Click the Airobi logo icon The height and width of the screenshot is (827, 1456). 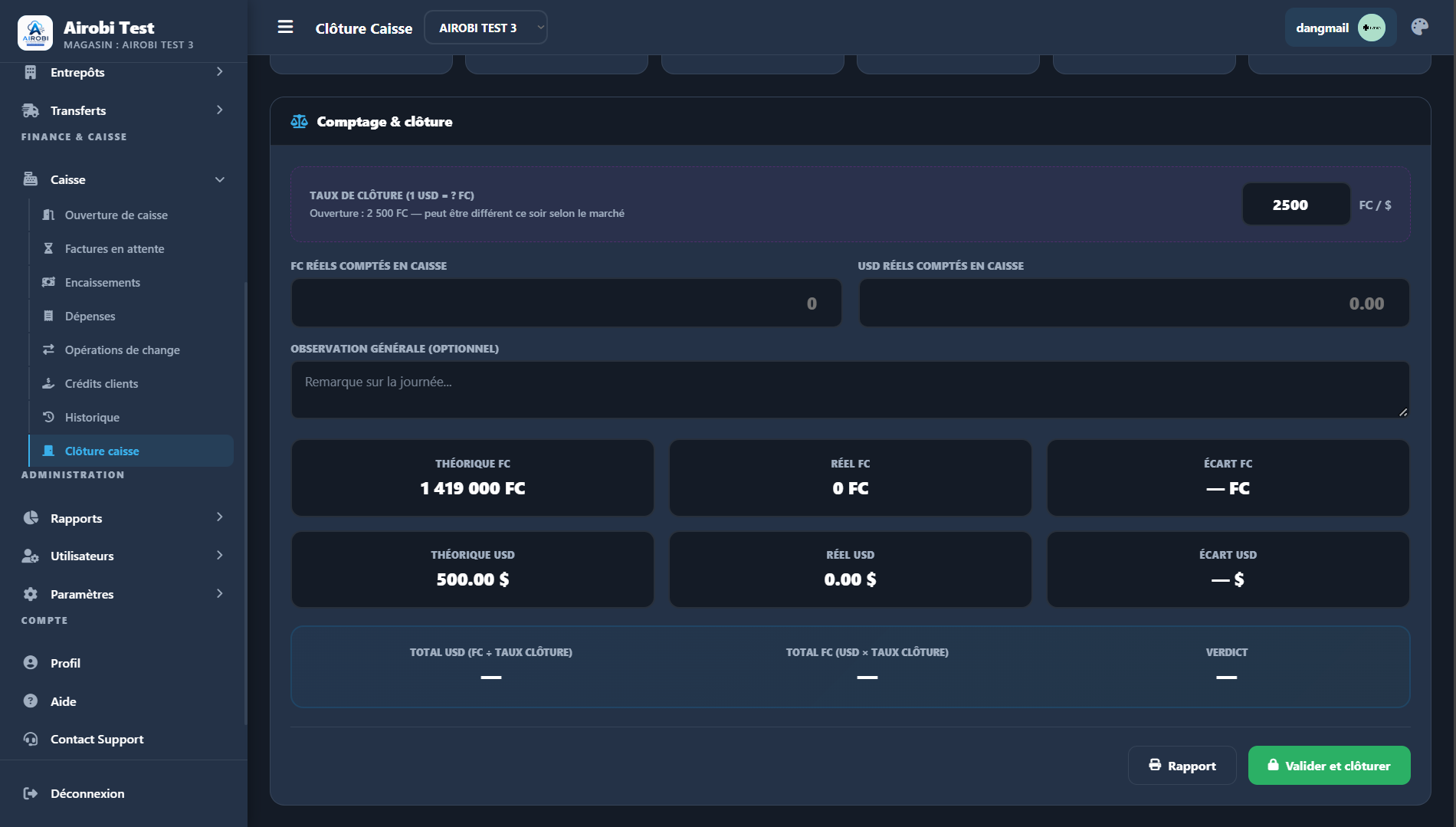(x=35, y=33)
